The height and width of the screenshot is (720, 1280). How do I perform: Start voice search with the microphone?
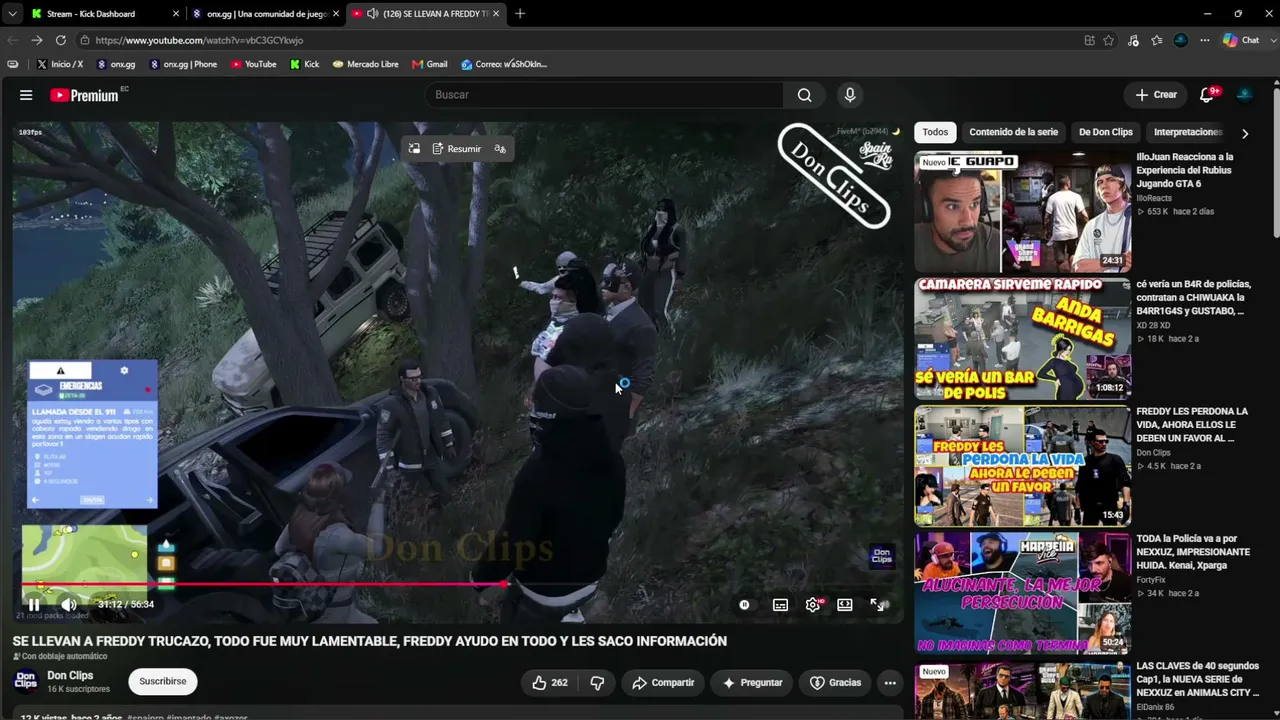click(x=850, y=95)
